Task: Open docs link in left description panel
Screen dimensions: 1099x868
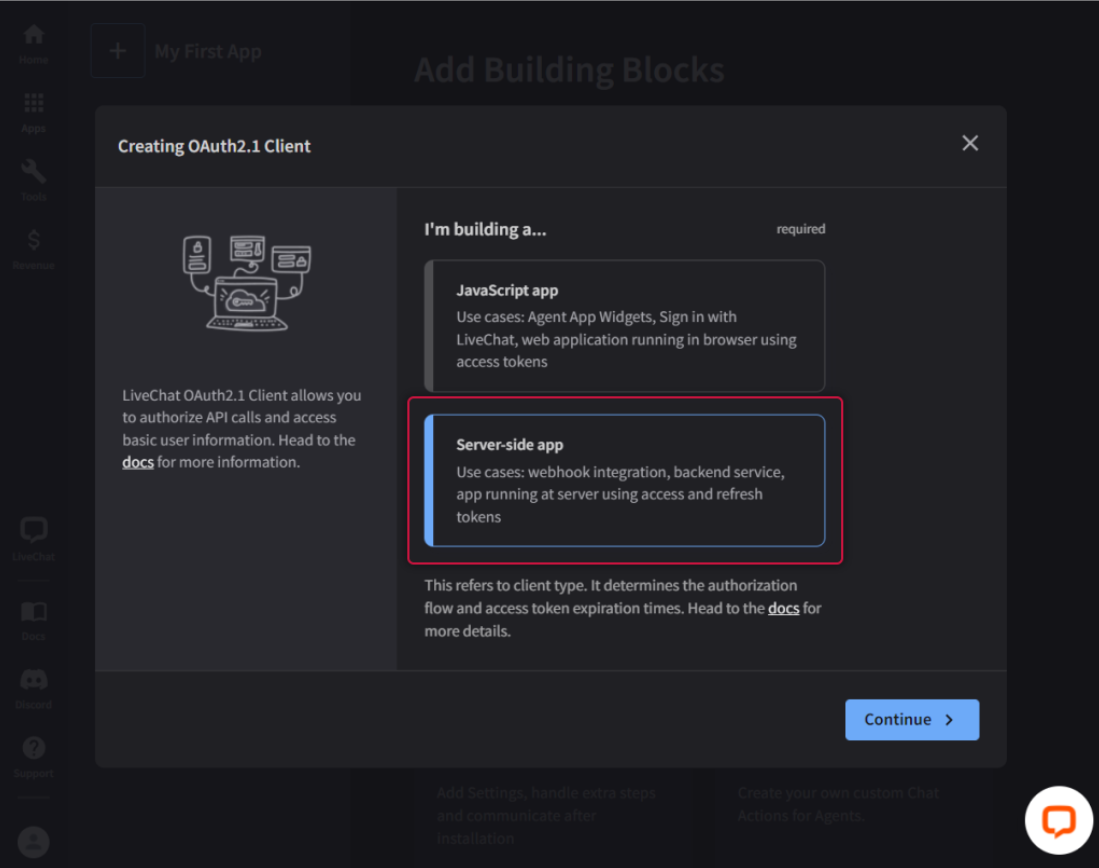Action: pos(138,462)
